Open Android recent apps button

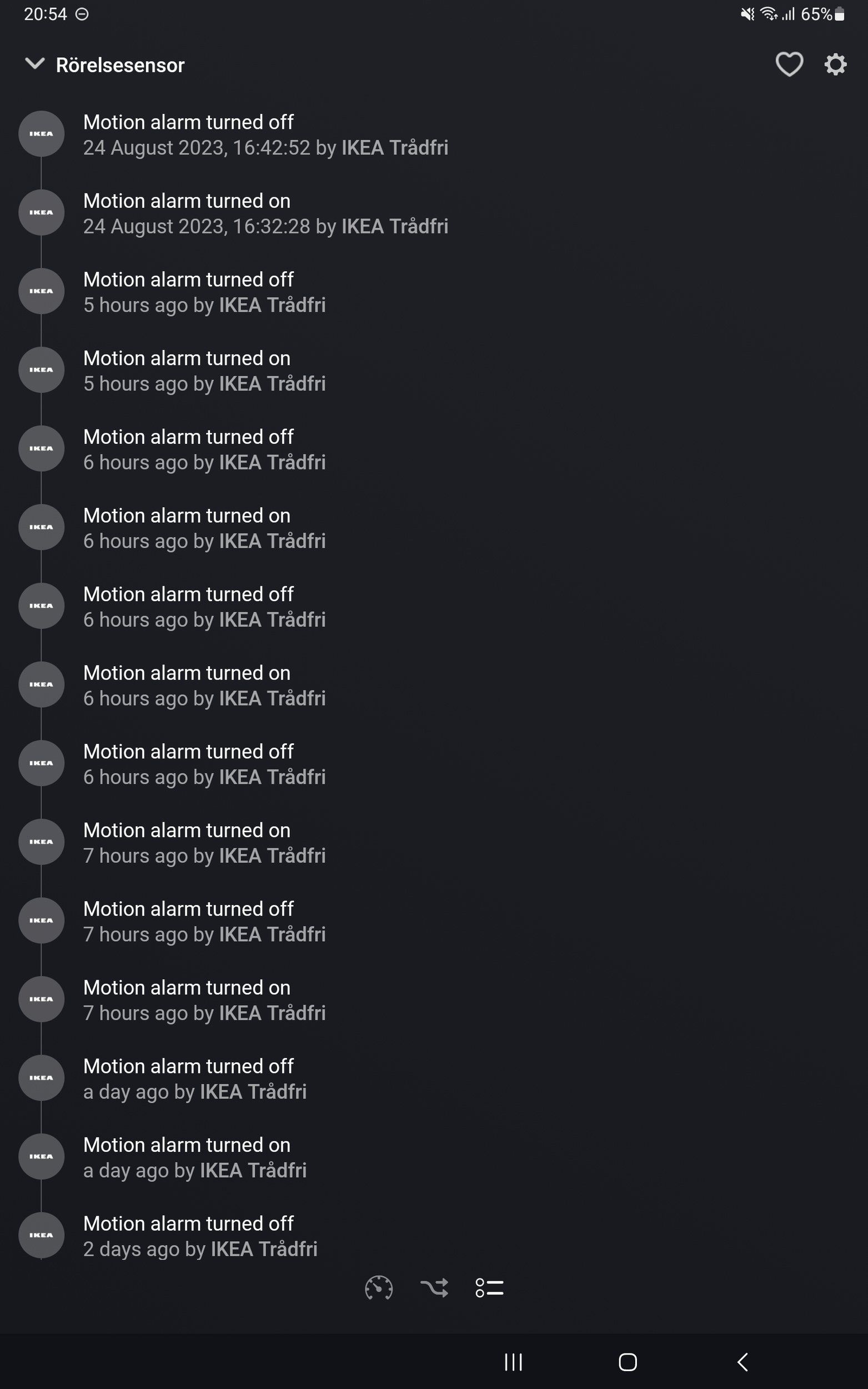click(x=513, y=1361)
